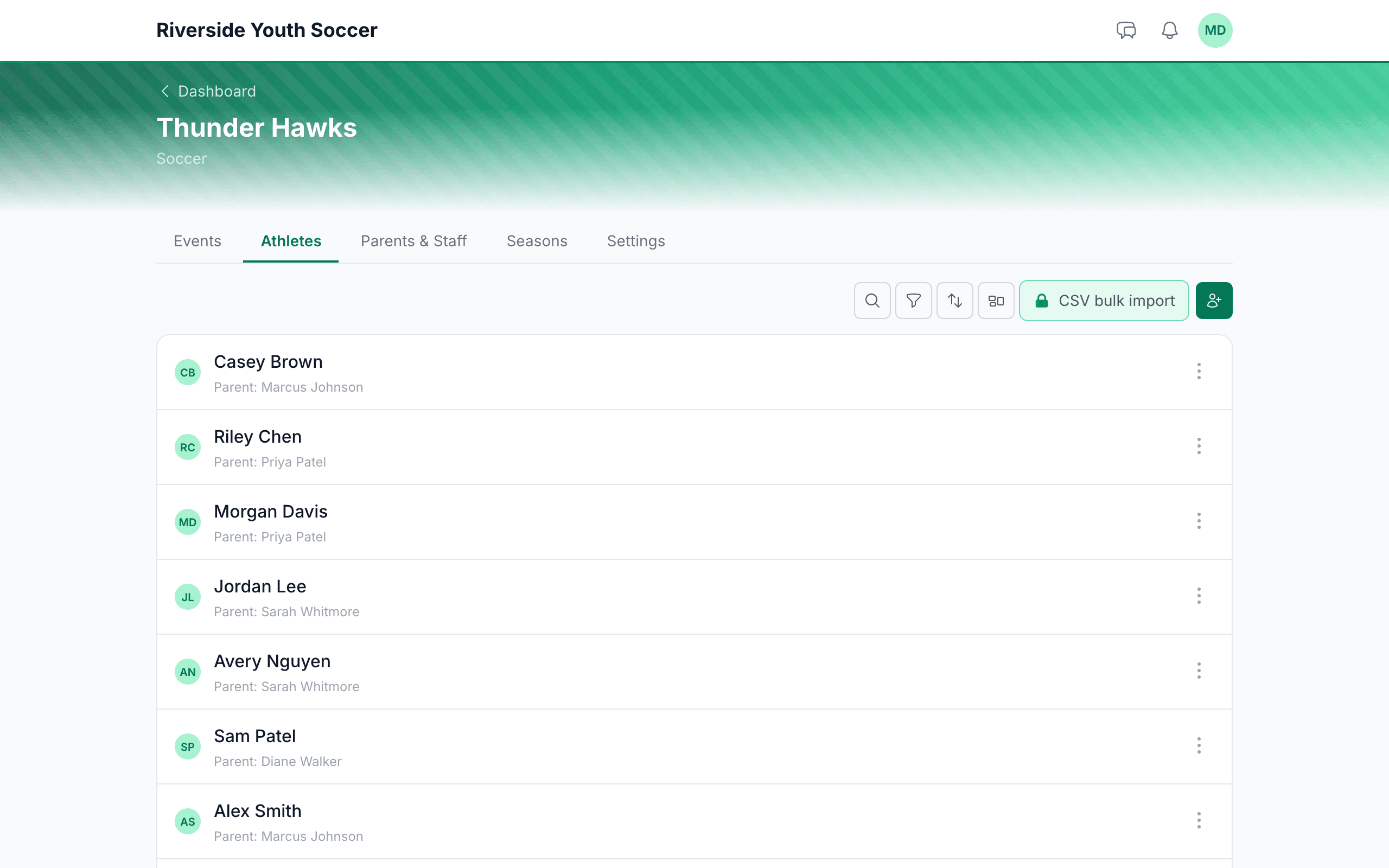Click 'Parent: Priya Patel' under Riley Chen

[x=270, y=462]
